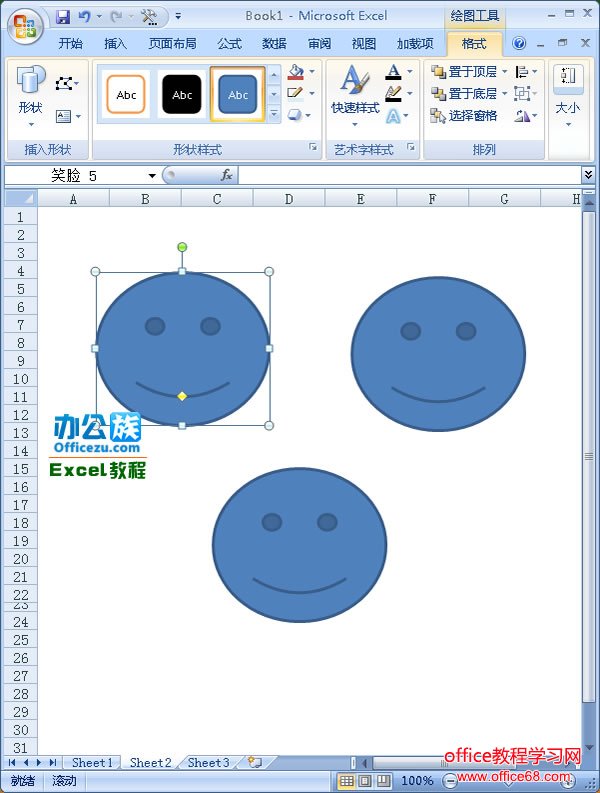Click the Group objects icon
The width and height of the screenshot is (600, 793).
coord(522,94)
